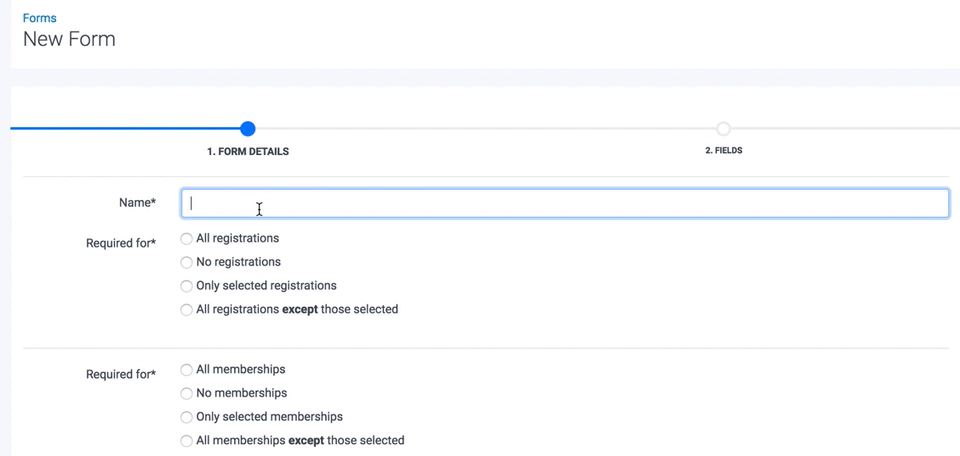Image resolution: width=960 pixels, height=456 pixels.
Task: Click the Name* field label
Action: coord(137,203)
